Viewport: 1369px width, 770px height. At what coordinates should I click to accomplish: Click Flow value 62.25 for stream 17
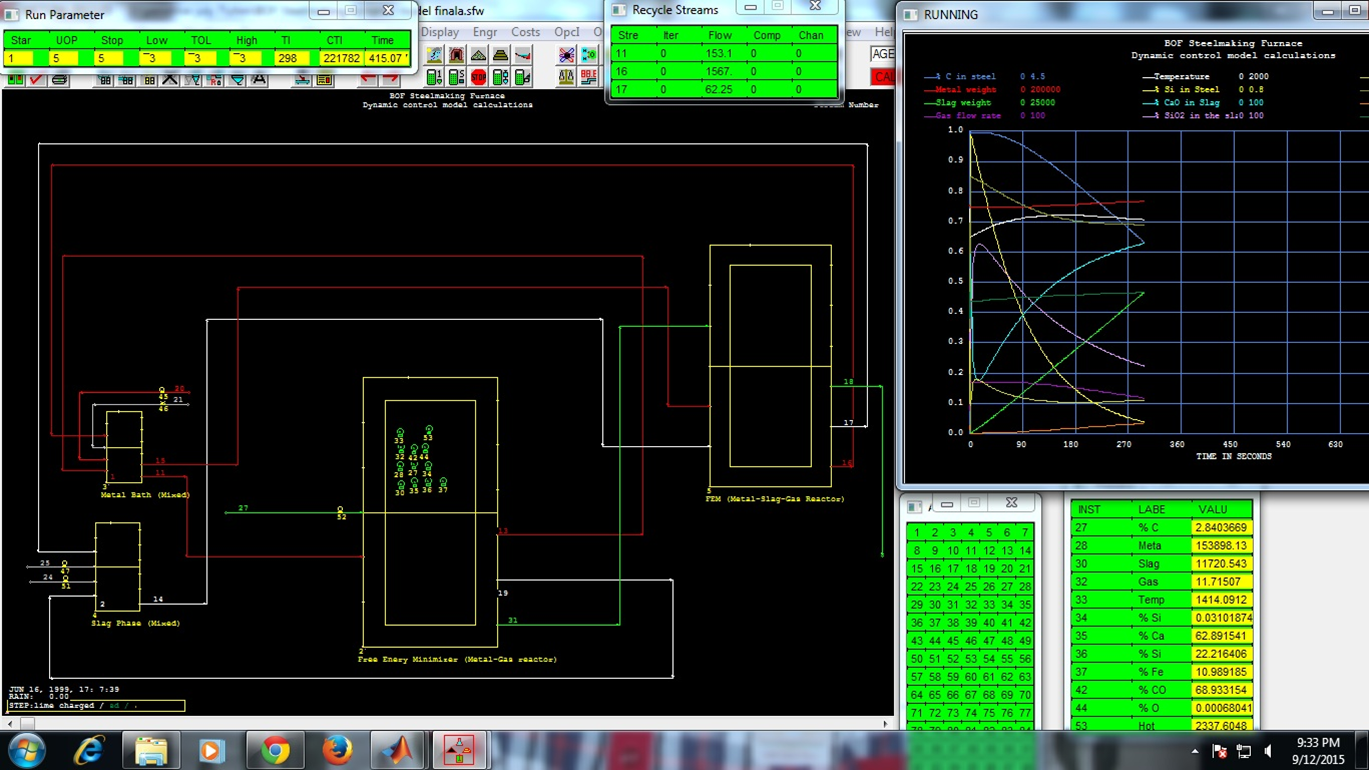719,90
